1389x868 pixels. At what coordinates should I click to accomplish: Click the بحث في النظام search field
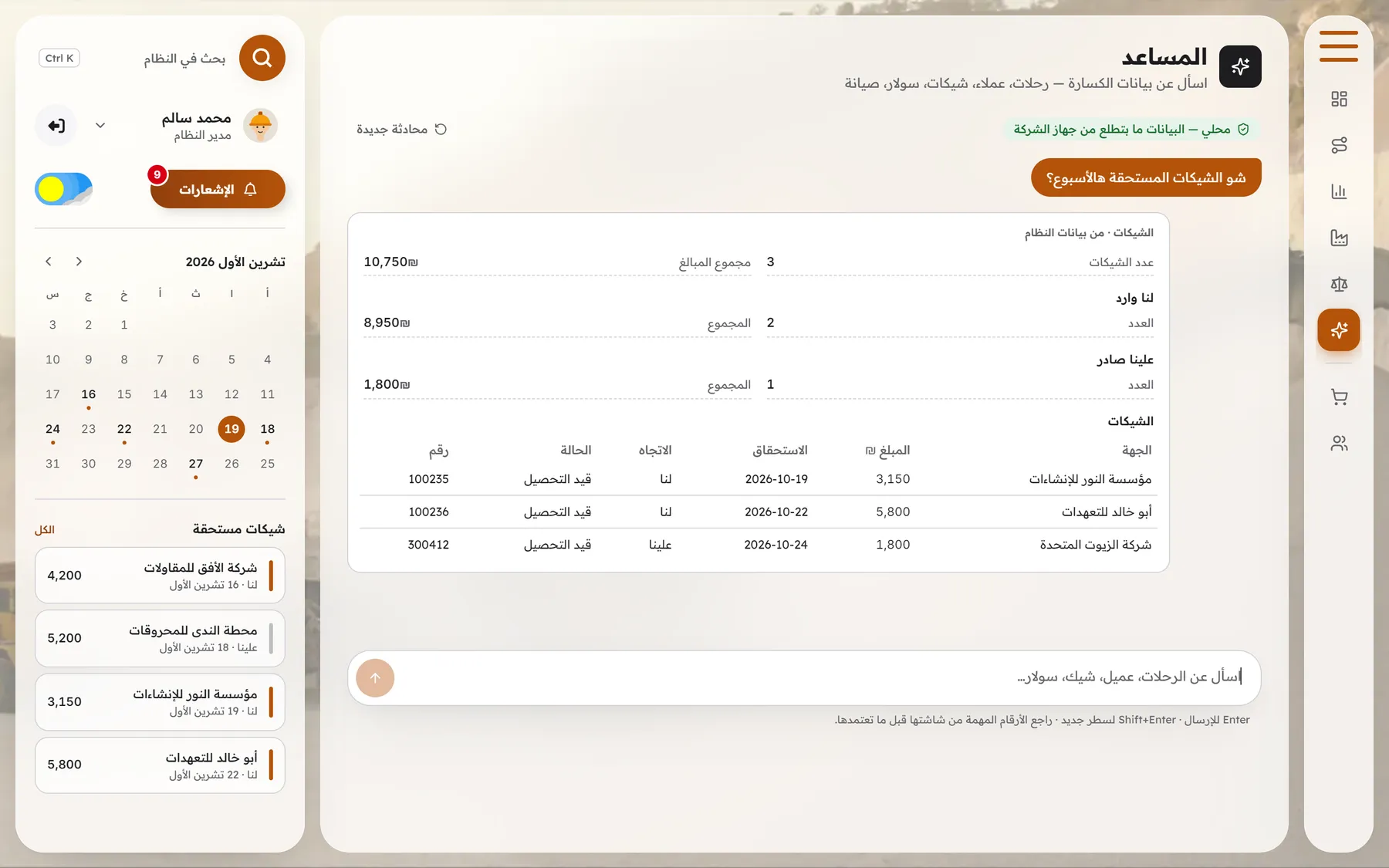pyautogui.click(x=184, y=59)
